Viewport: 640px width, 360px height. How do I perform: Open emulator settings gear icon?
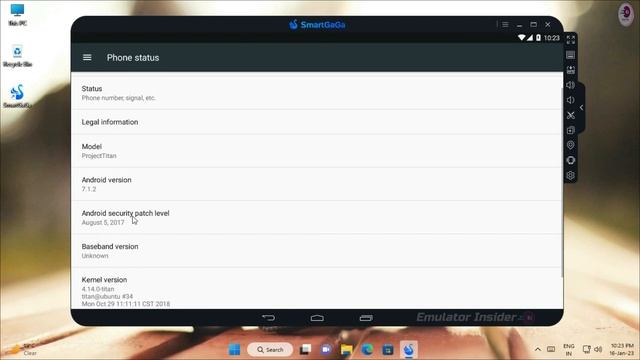pos(571,175)
